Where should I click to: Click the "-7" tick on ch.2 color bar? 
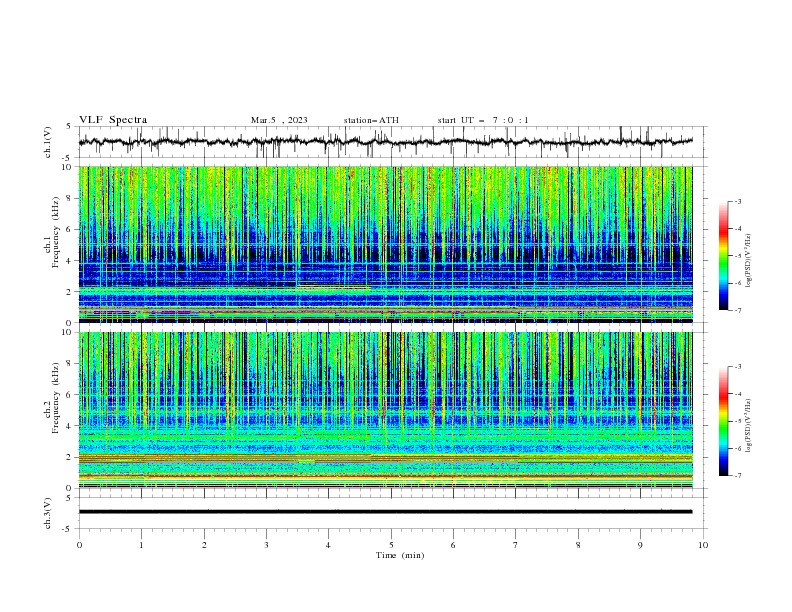[x=737, y=476]
